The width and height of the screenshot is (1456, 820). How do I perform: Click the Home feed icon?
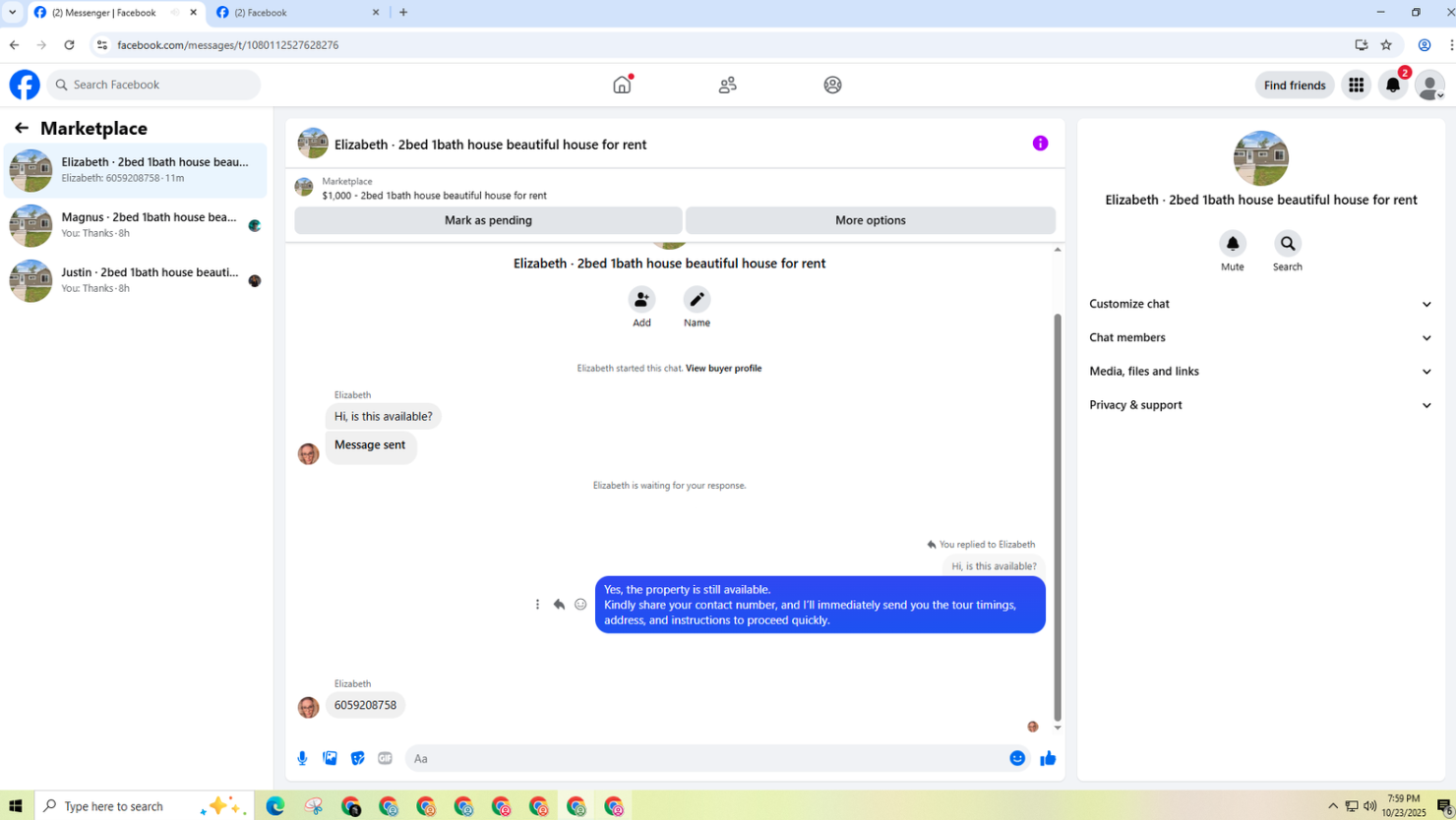tap(622, 85)
